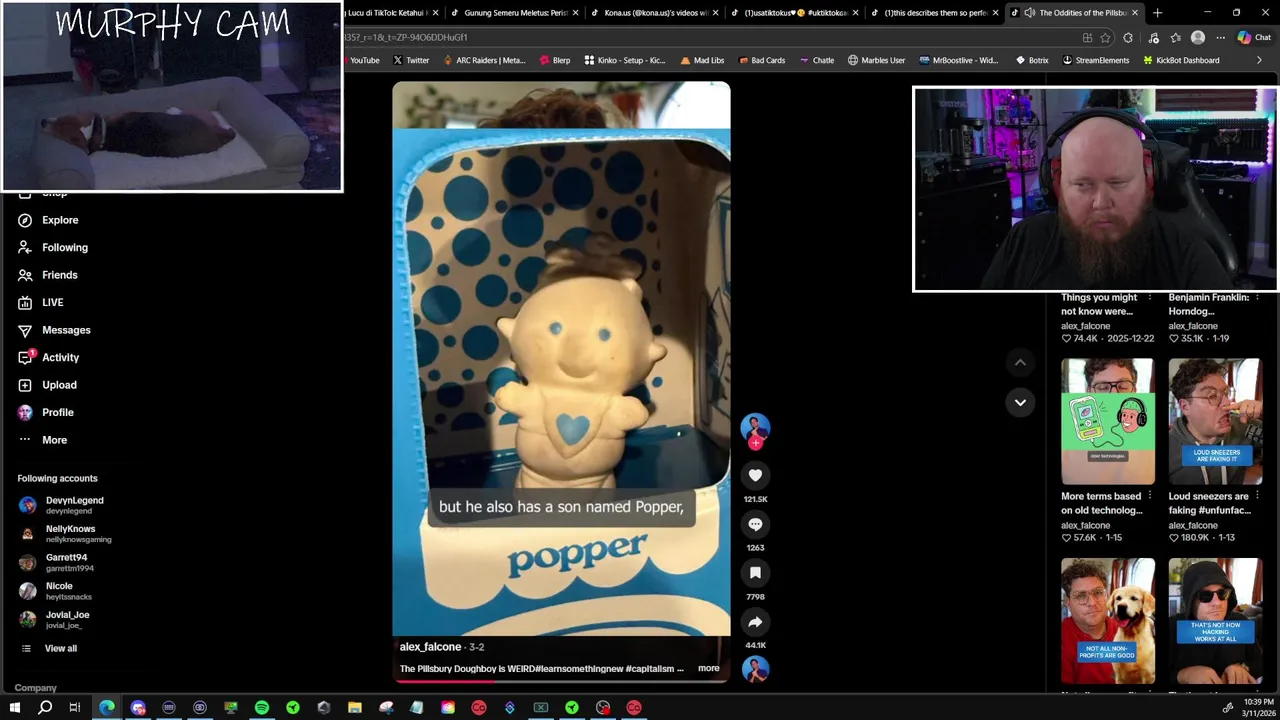This screenshot has width=1280, height=720.
Task: Open the StreamElements bookmark
Action: pyautogui.click(x=1095, y=60)
